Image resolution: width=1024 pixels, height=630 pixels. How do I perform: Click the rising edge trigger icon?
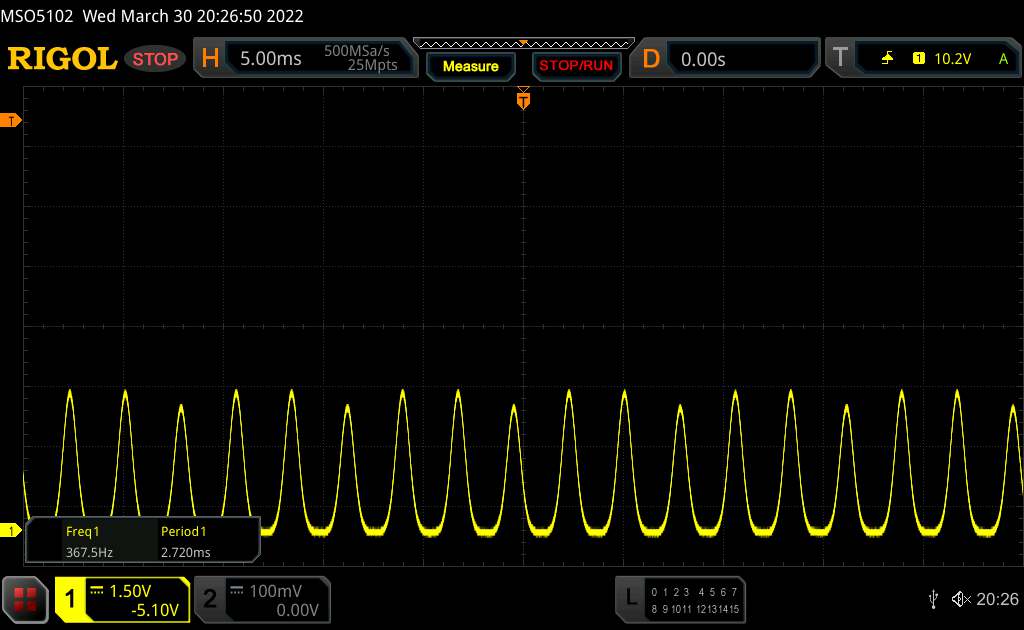click(x=887, y=59)
